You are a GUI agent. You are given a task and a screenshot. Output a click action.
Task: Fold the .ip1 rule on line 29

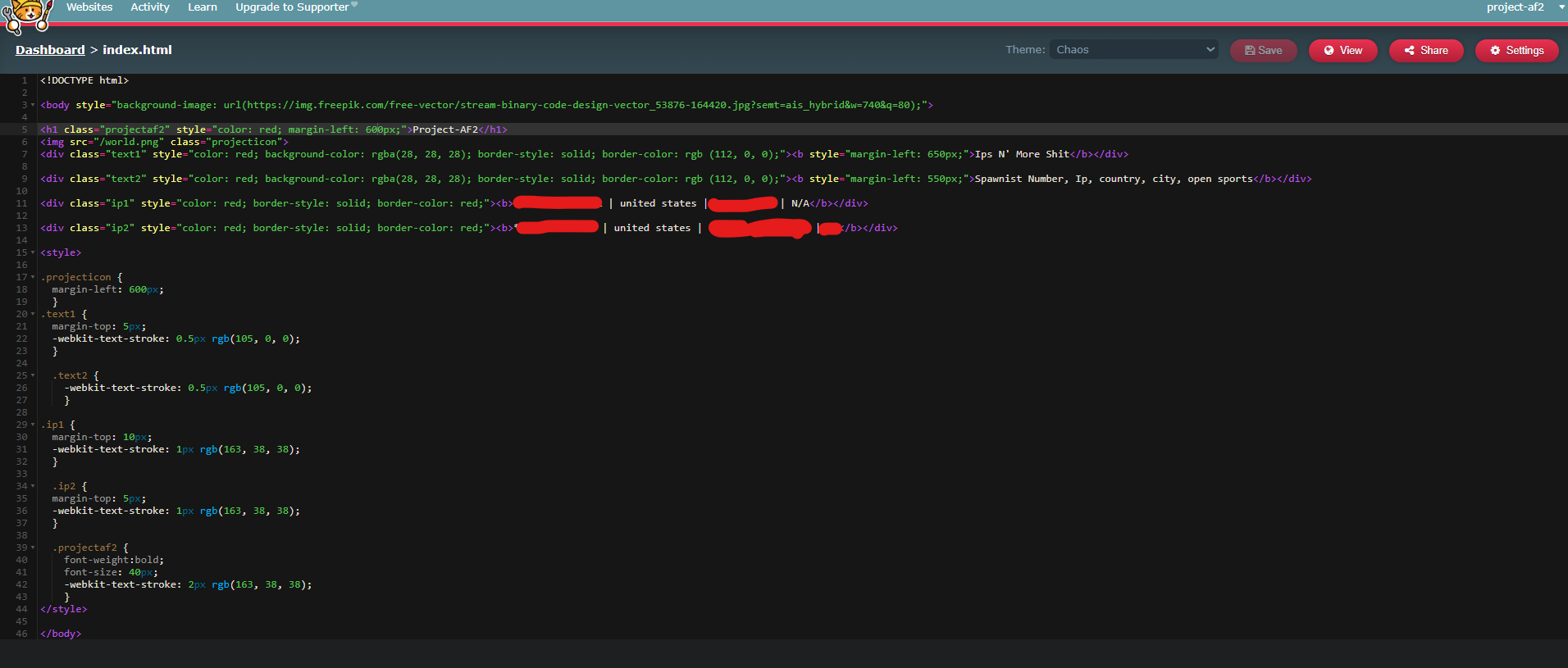click(x=33, y=425)
